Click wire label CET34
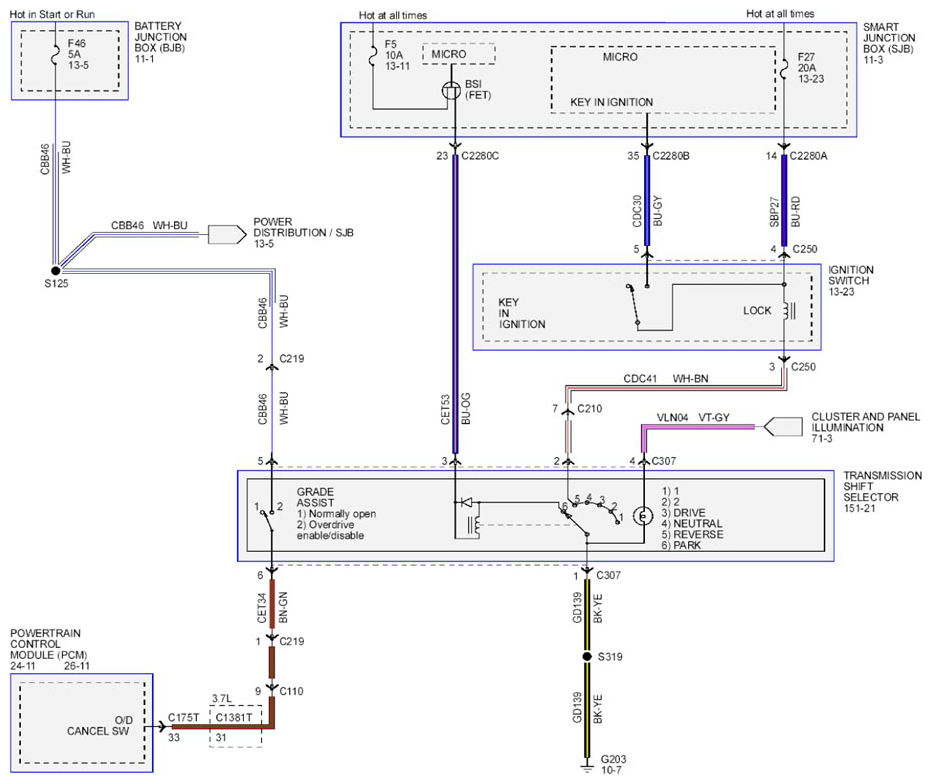The height and width of the screenshot is (784, 931). point(262,608)
